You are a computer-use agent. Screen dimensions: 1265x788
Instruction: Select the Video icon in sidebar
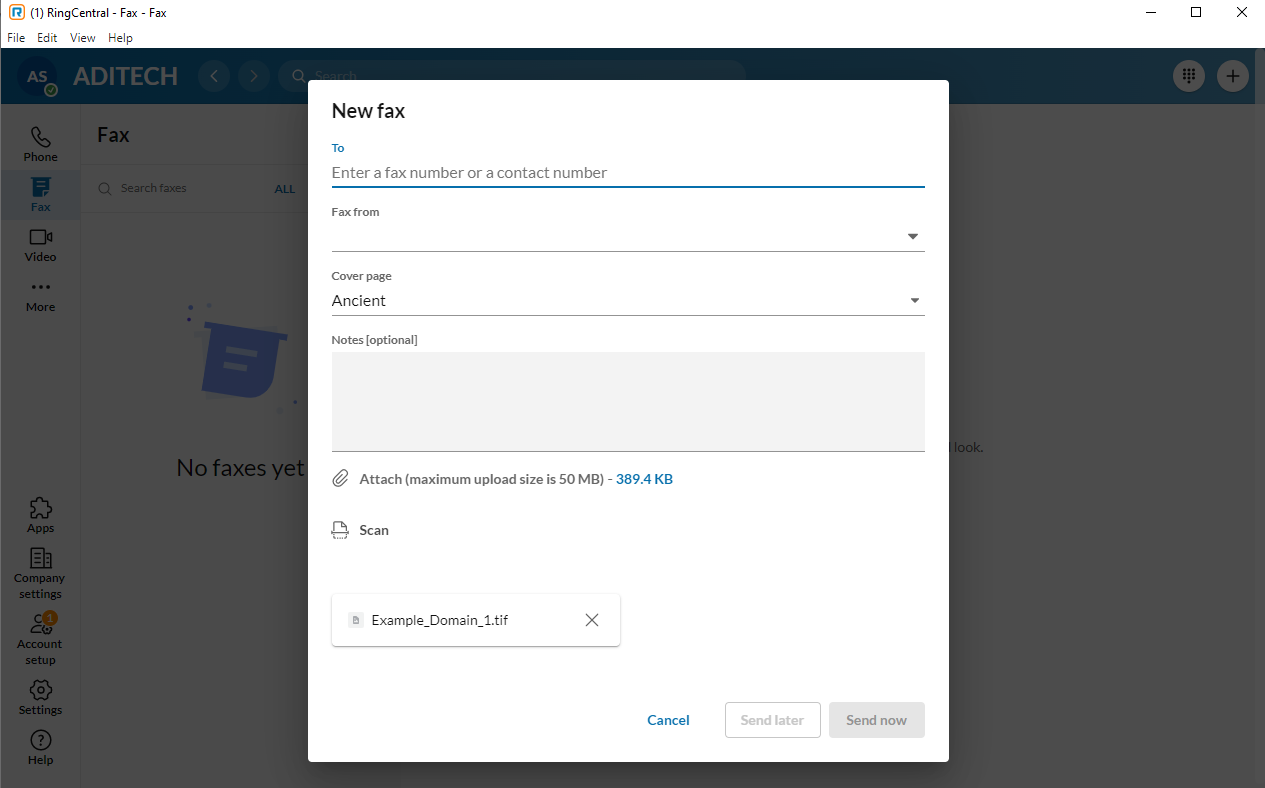tap(40, 244)
